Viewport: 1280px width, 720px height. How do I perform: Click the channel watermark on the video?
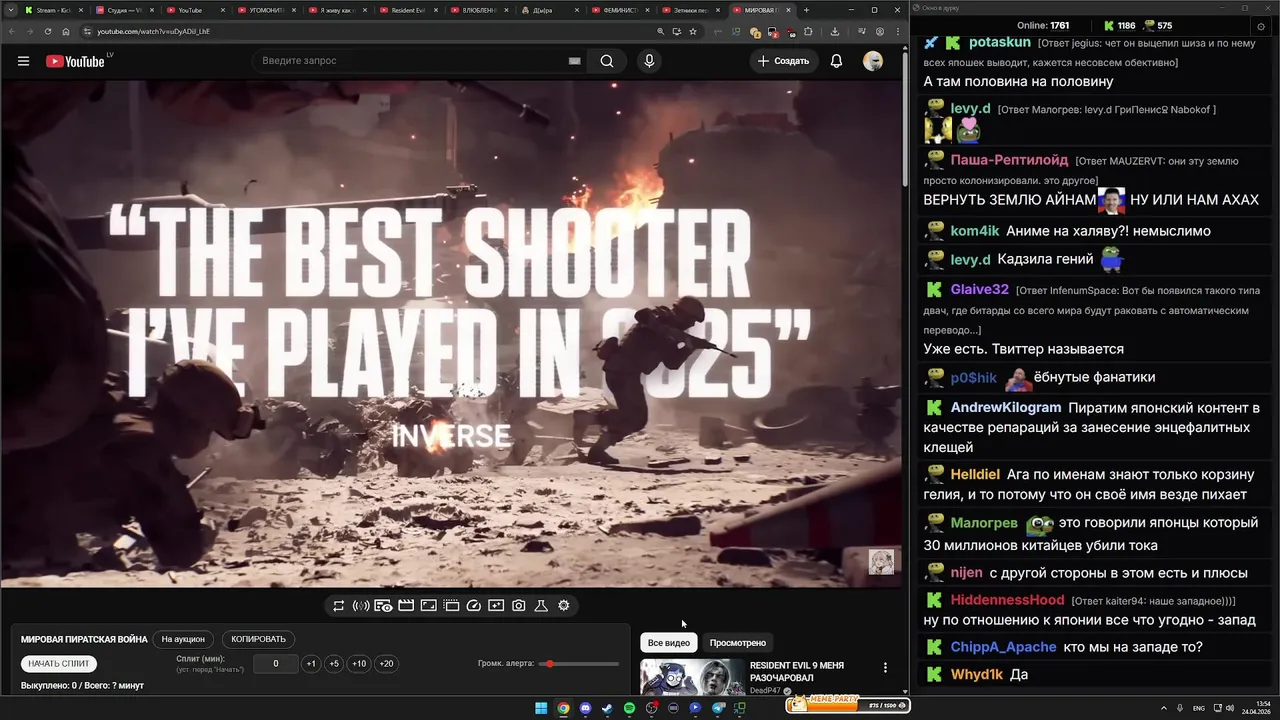tap(881, 562)
